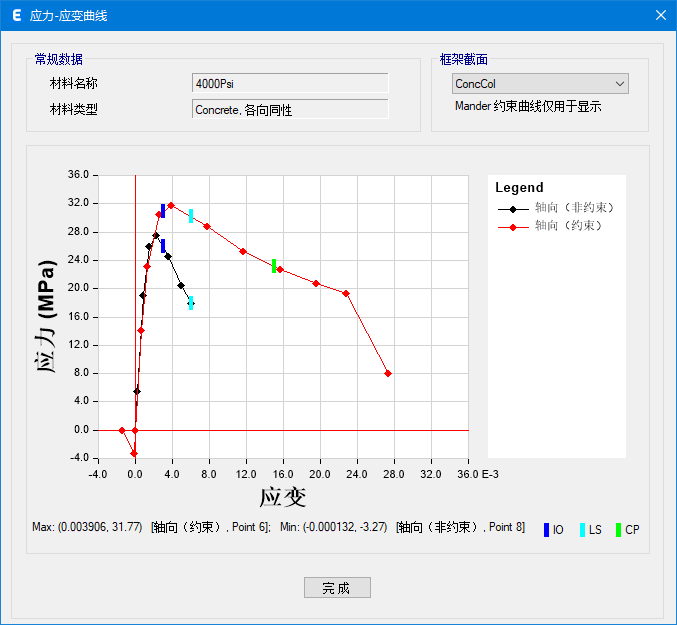Click the 应变 x-axis title
The image size is (677, 625).
coord(282,497)
